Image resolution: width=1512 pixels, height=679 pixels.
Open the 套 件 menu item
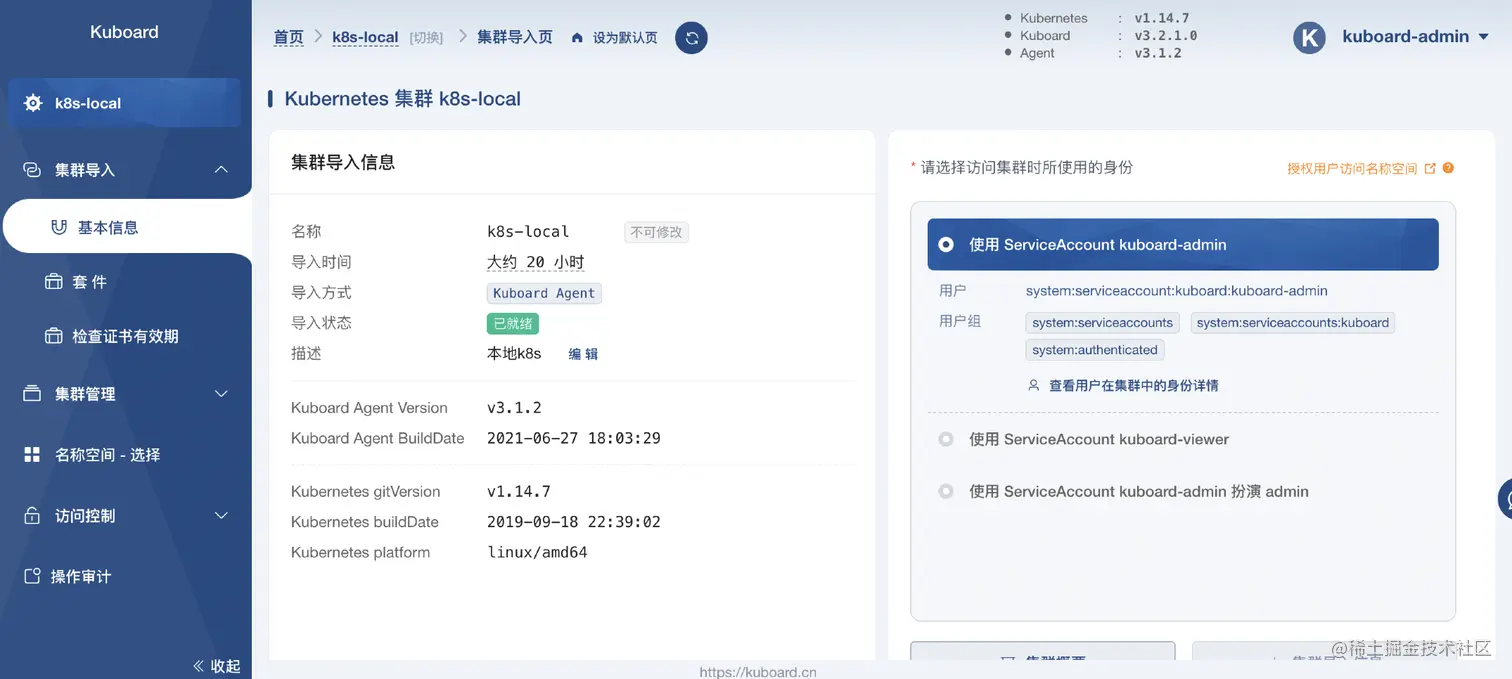pyautogui.click(x=126, y=282)
